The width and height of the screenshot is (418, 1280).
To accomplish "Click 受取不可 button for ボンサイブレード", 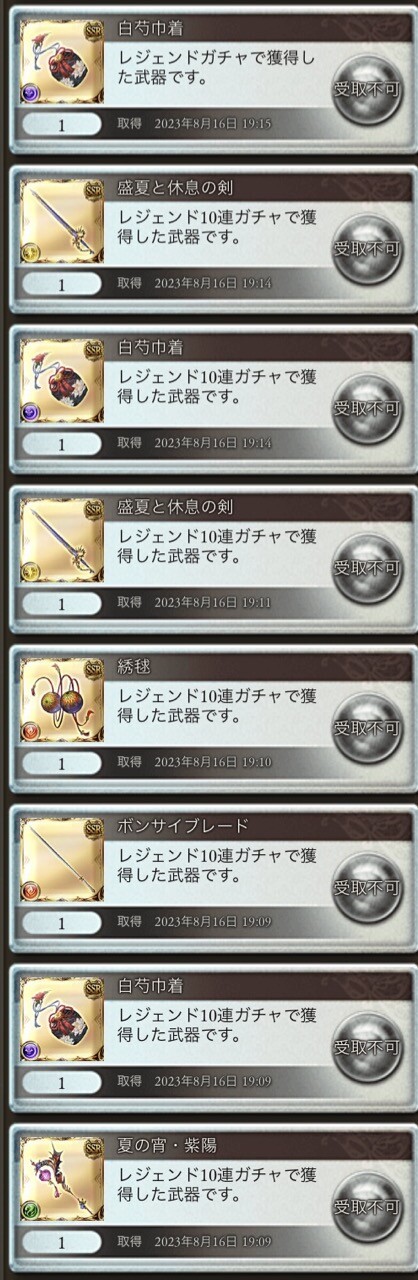I will point(367,887).
